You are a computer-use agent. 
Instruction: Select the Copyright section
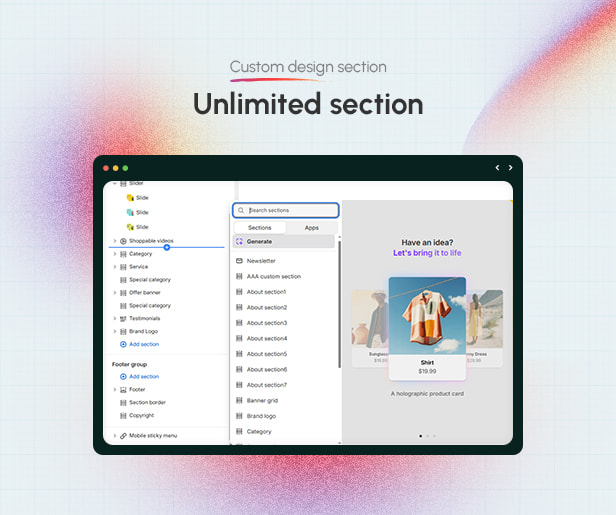click(x=141, y=415)
